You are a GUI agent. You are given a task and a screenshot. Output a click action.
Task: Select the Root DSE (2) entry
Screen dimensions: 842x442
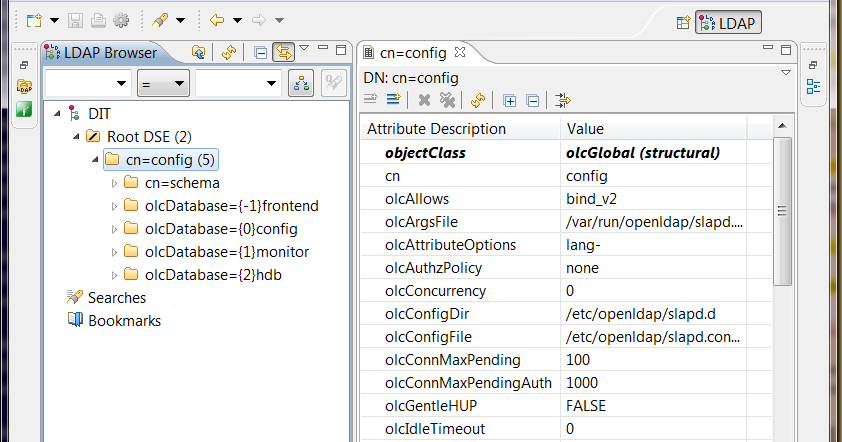[149, 137]
